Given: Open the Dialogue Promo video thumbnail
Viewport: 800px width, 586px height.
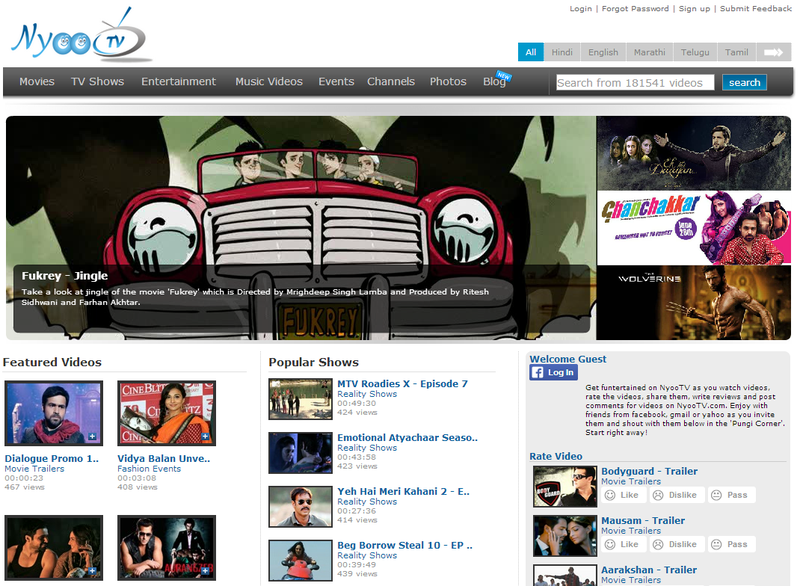Looking at the screenshot, I should pos(54,413).
